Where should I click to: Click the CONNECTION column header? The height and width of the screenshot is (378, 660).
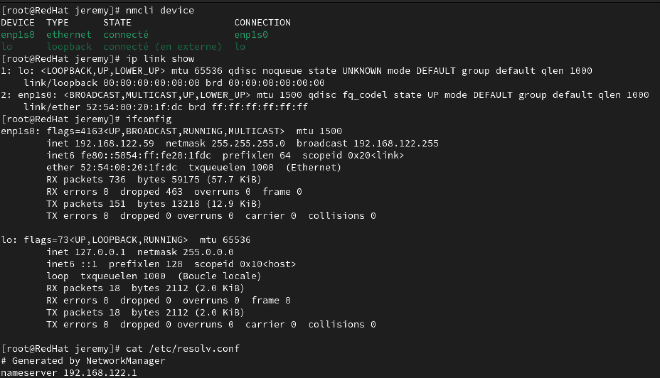click(262, 23)
